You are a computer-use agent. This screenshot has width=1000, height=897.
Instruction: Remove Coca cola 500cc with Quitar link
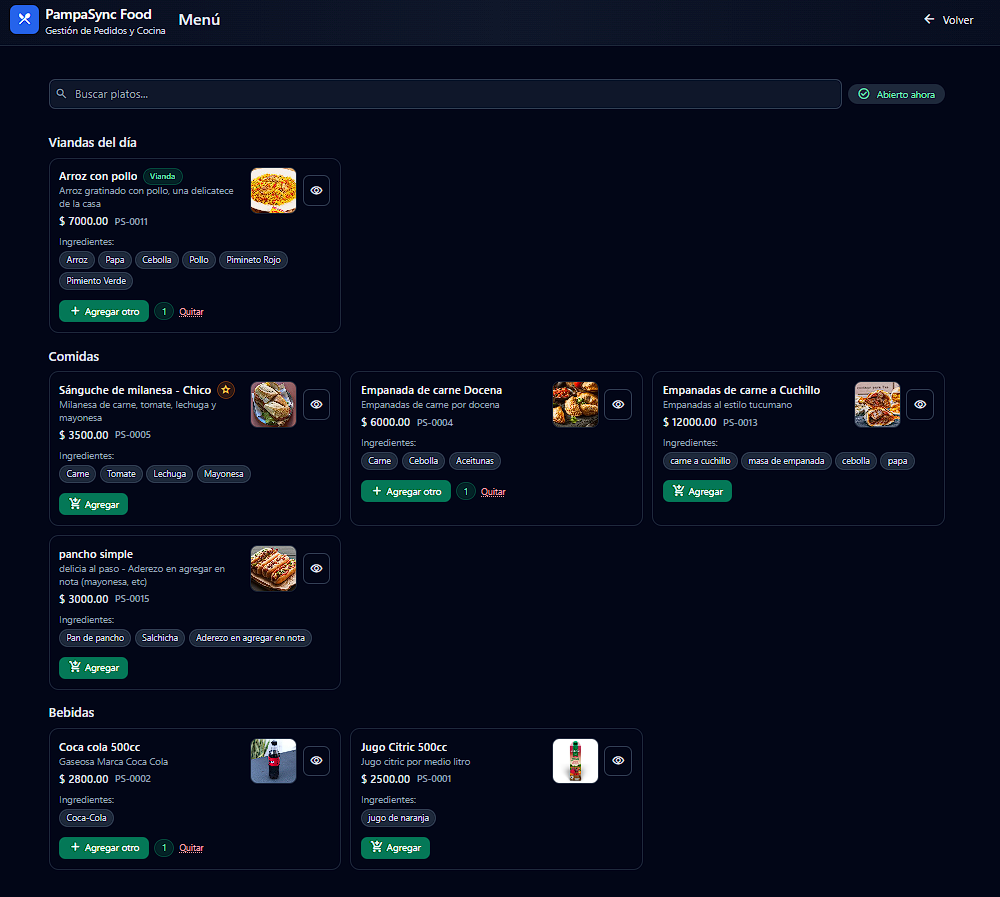tap(191, 848)
